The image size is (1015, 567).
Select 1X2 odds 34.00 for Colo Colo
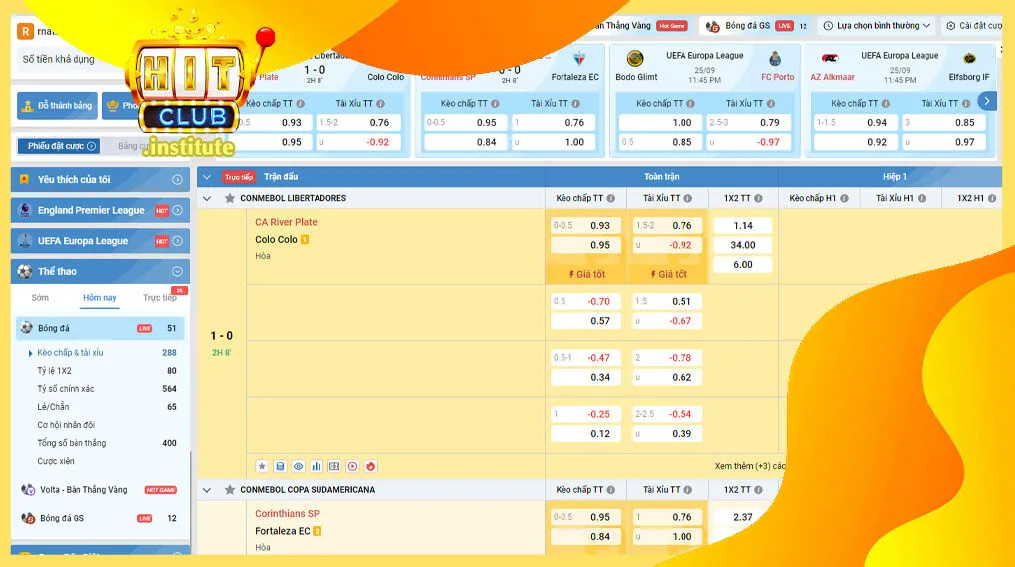click(742, 245)
